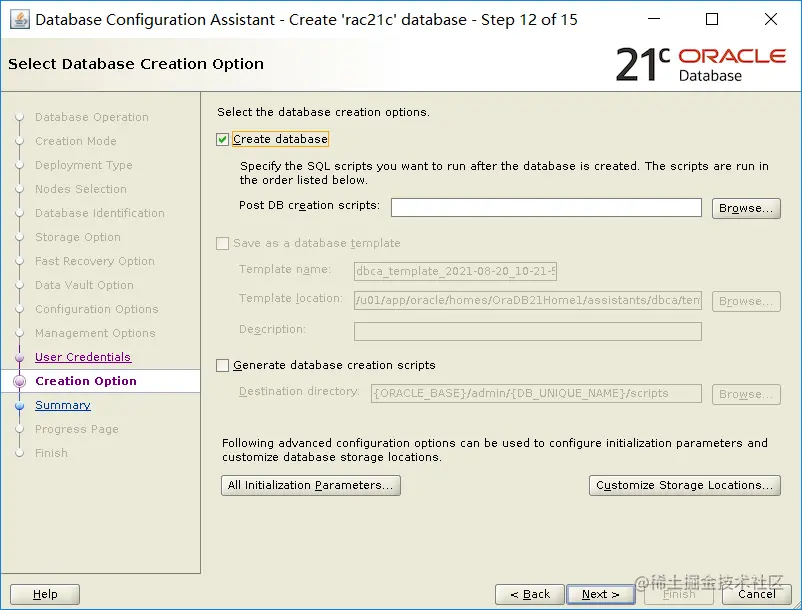
Task: Click Creation Mode step in sidebar
Action: pos(76,141)
